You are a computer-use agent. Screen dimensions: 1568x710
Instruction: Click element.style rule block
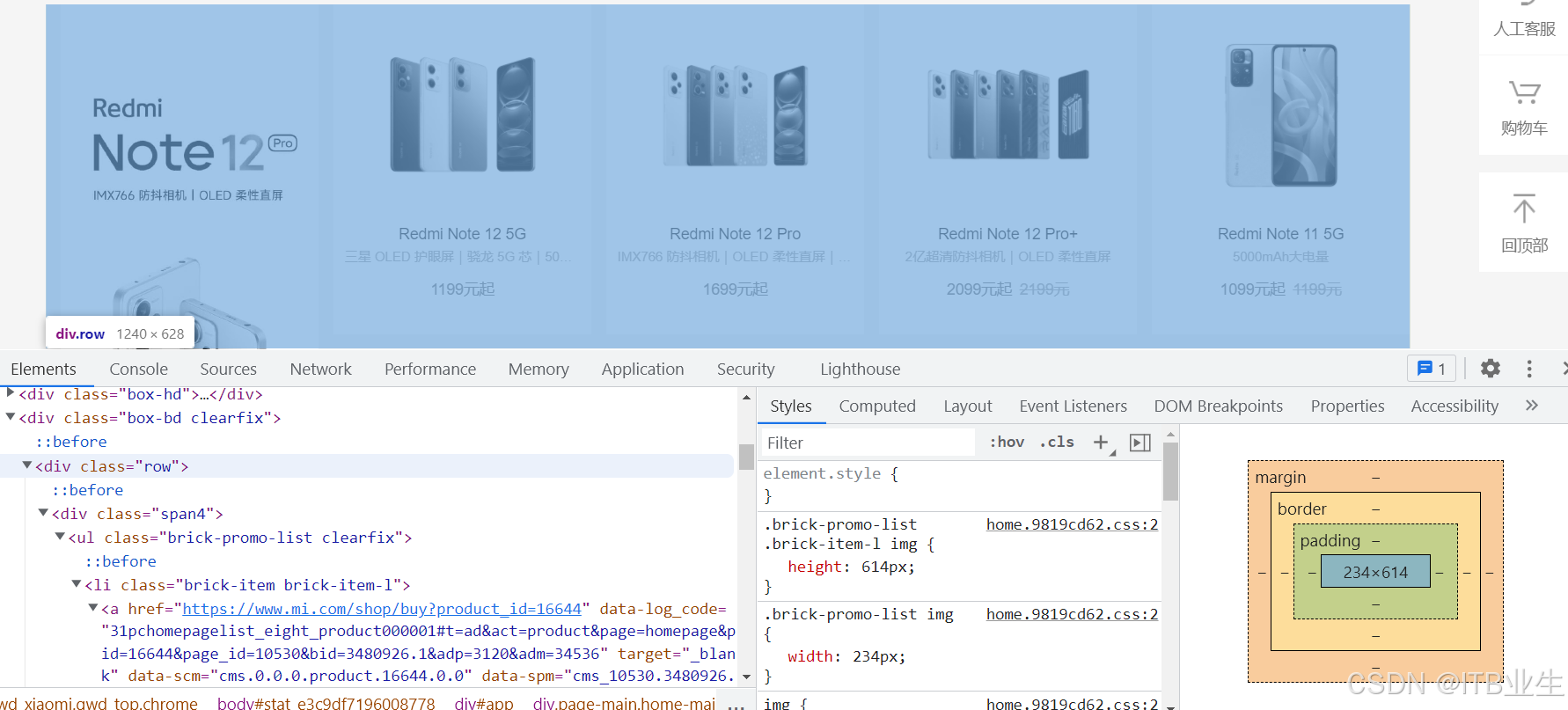[960, 485]
